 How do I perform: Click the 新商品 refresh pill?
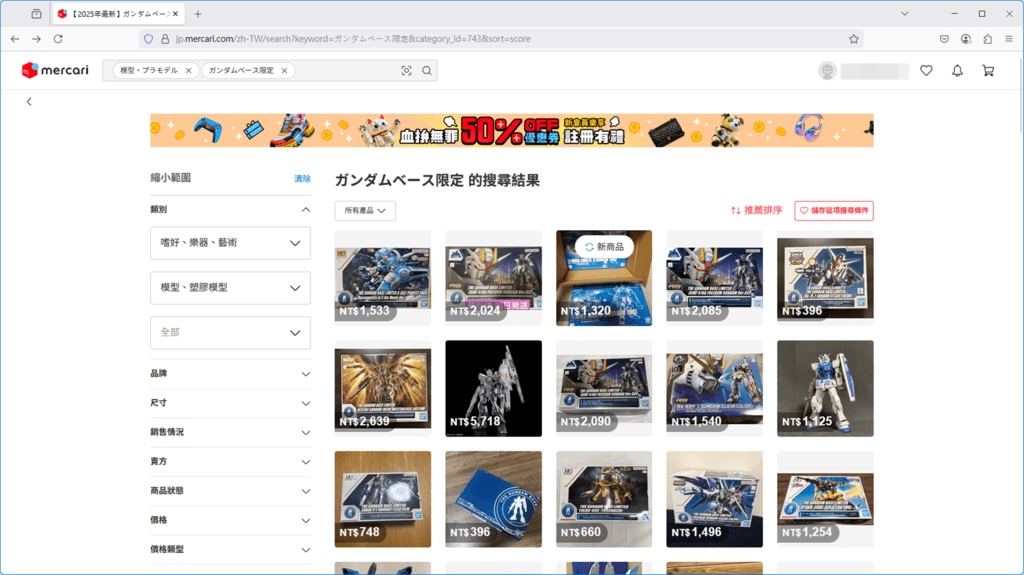click(x=604, y=247)
